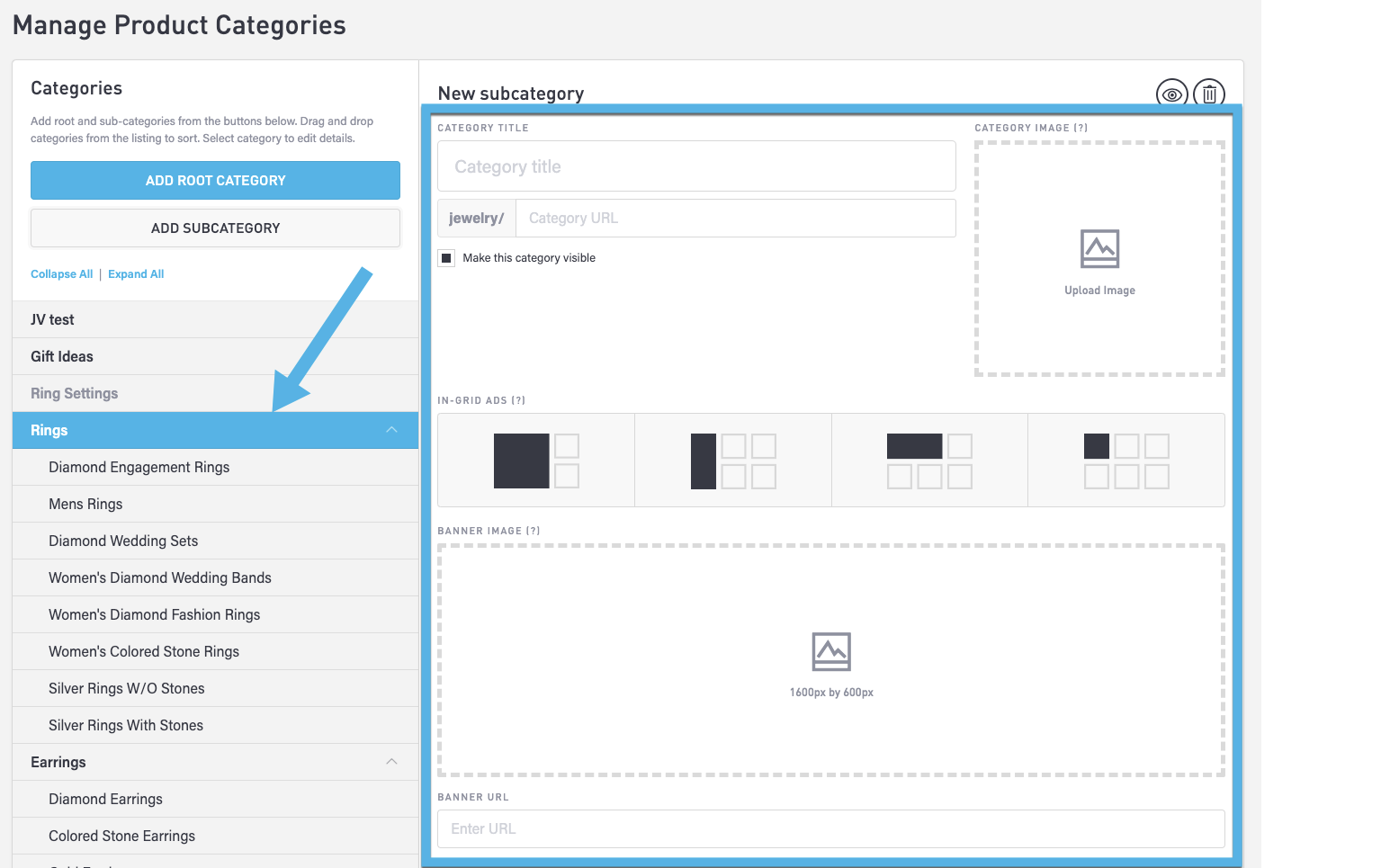Image resolution: width=1381 pixels, height=868 pixels.
Task: Select Diamond Engagement Rings subcategory
Action: coord(139,467)
